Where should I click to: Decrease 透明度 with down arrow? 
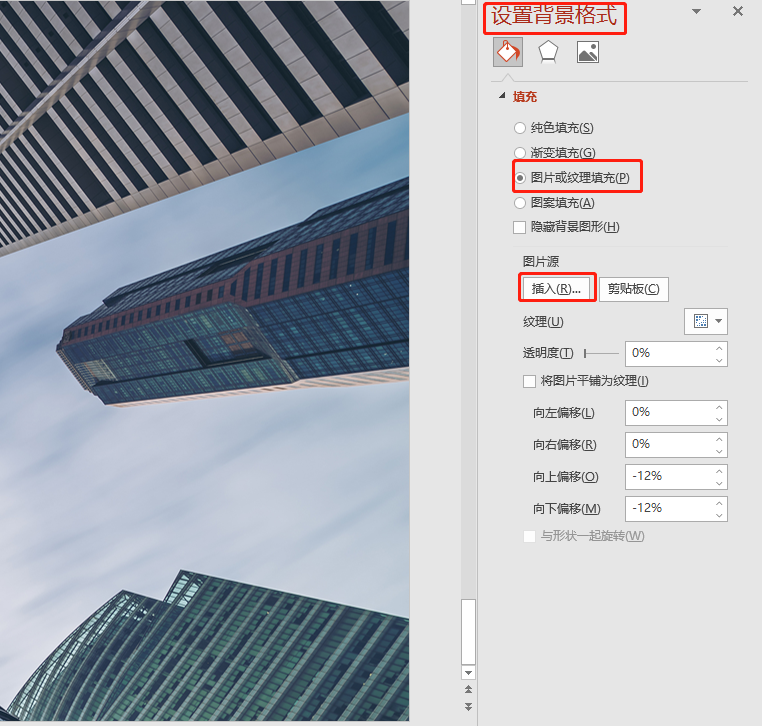(x=719, y=360)
